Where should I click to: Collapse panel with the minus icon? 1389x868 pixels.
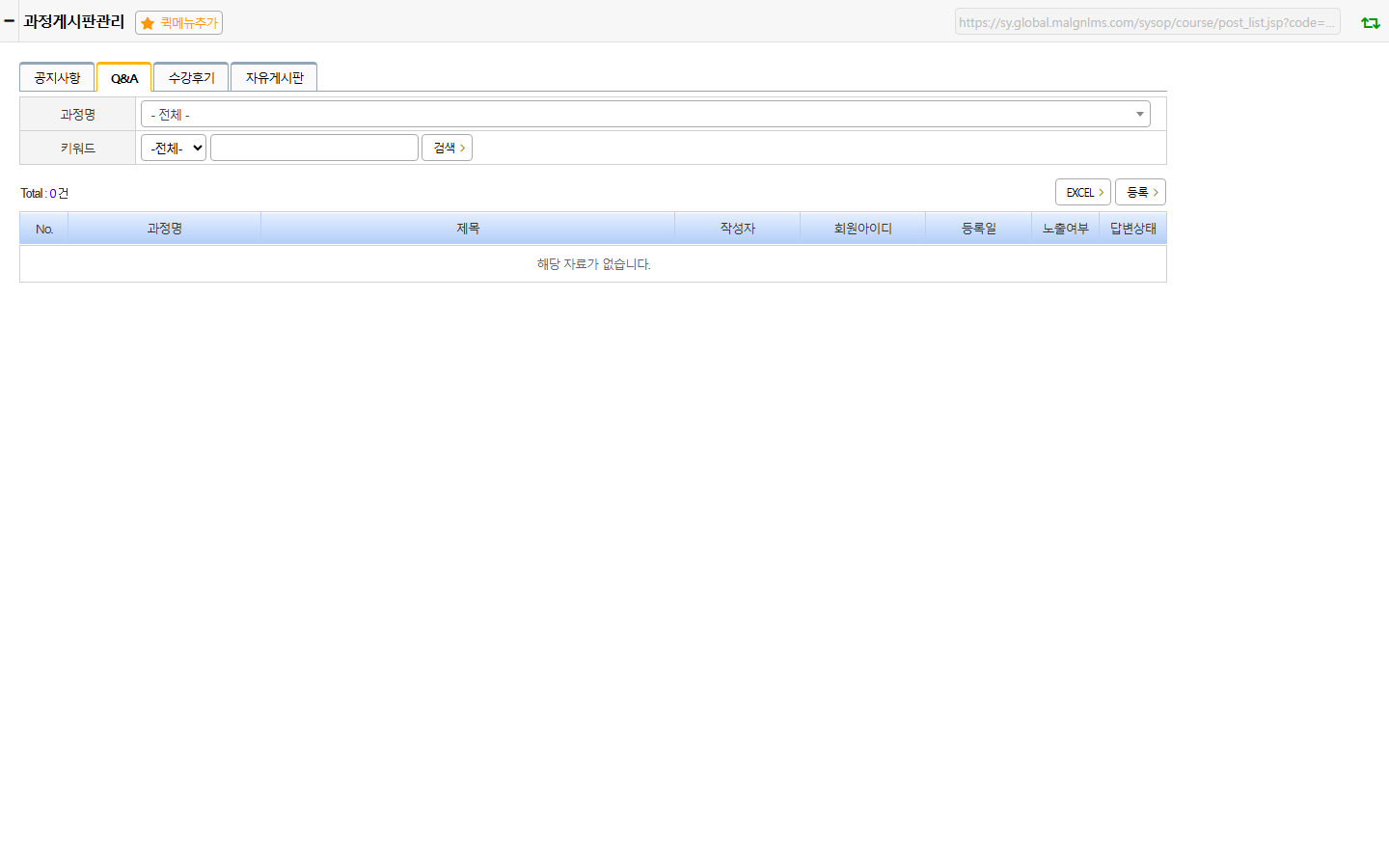tap(9, 20)
